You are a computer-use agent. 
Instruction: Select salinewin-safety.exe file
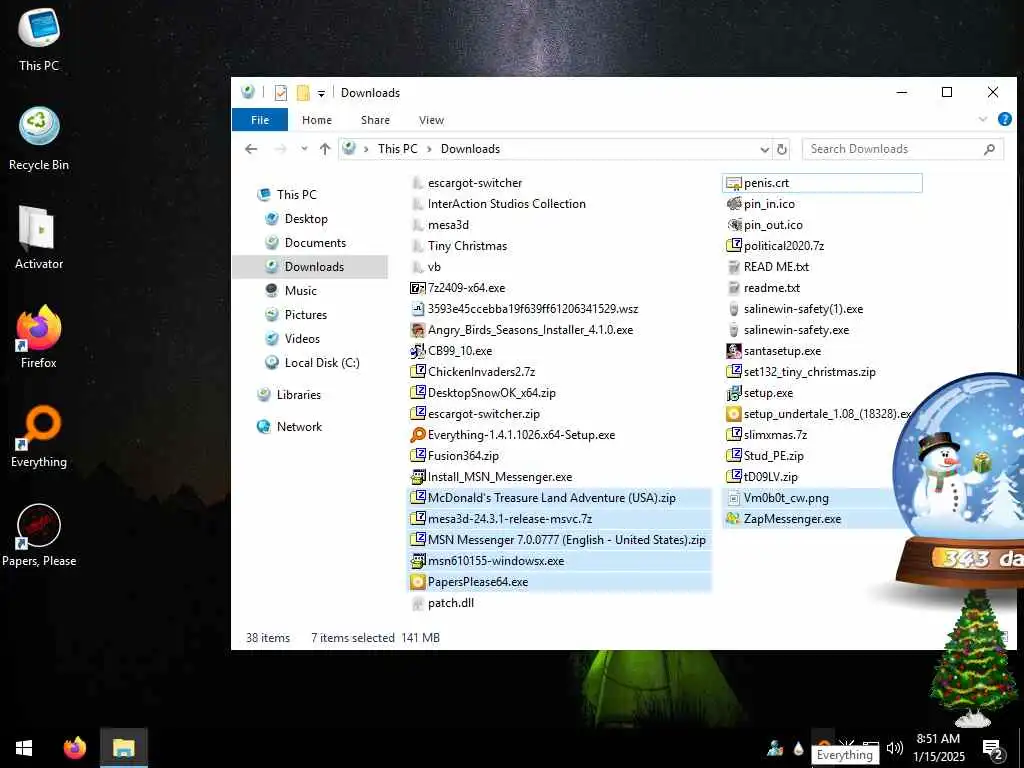coord(796,330)
